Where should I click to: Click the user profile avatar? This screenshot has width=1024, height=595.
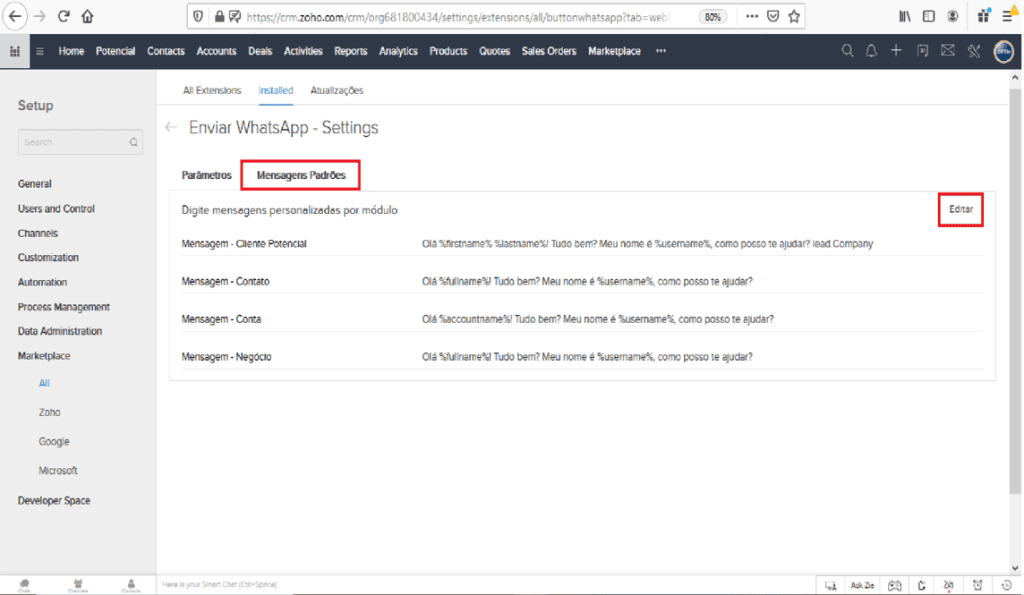[1003, 52]
